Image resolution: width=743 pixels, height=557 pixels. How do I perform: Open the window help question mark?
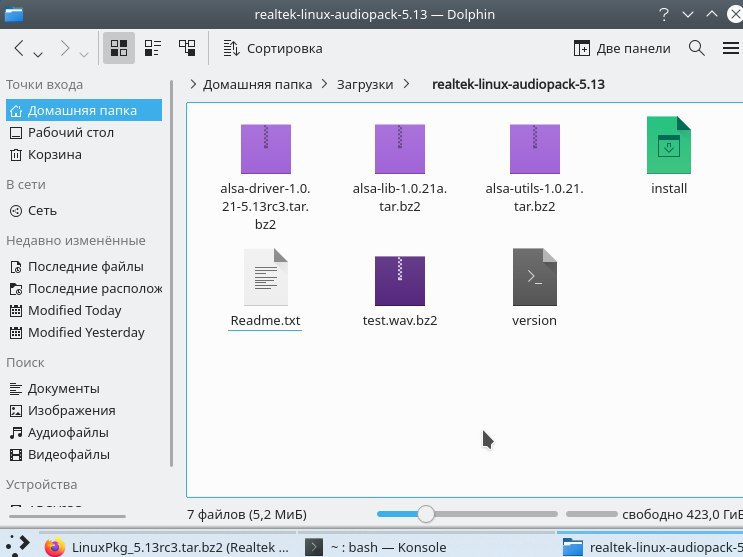coord(664,14)
